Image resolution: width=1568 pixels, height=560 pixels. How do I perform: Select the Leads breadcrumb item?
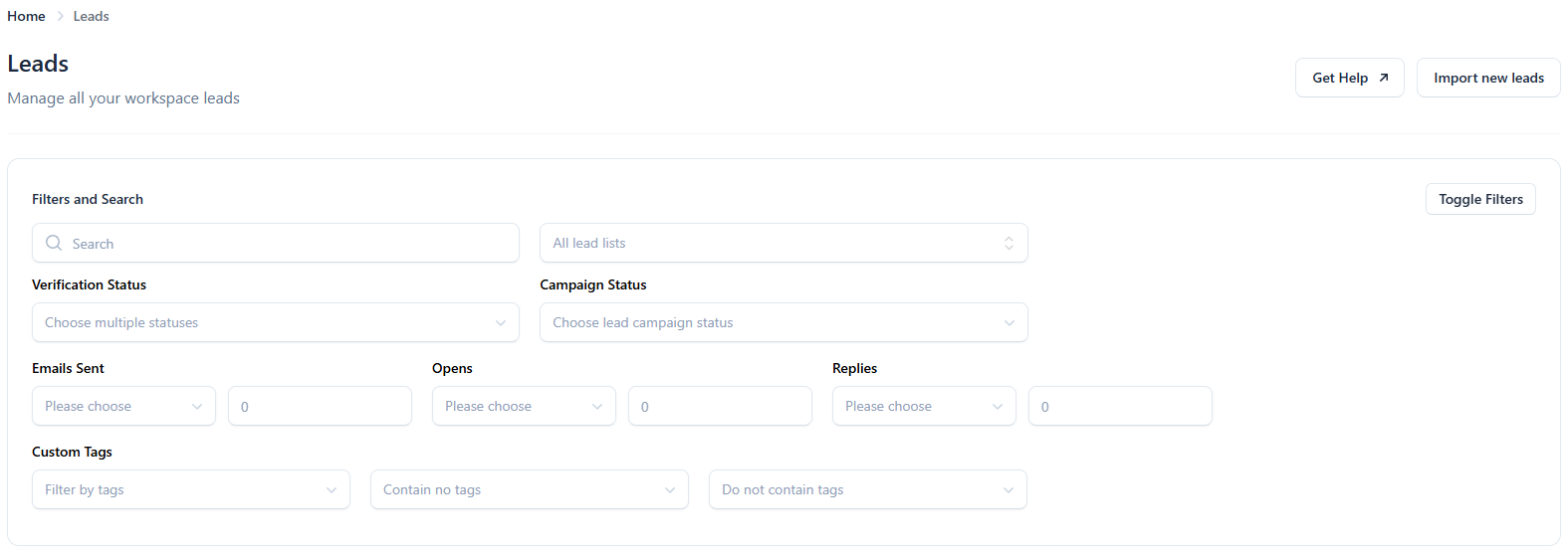[91, 16]
